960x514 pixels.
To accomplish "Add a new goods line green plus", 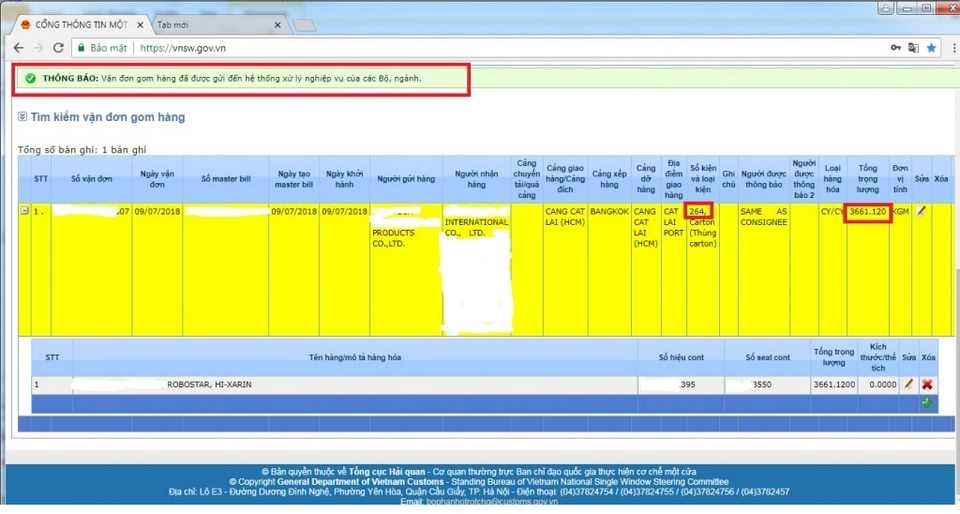I will tap(927, 403).
